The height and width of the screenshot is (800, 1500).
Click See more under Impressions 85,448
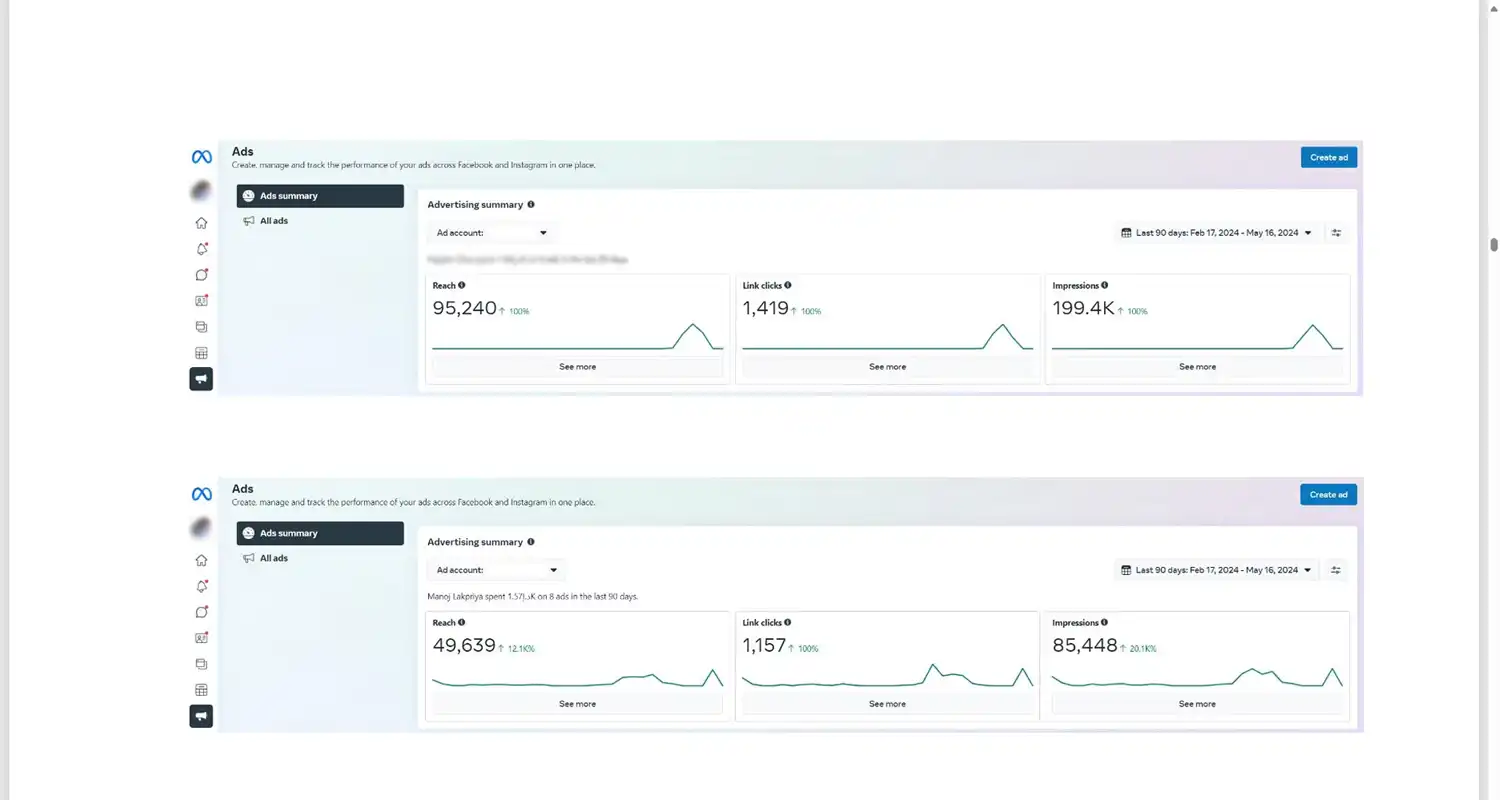(x=1196, y=703)
